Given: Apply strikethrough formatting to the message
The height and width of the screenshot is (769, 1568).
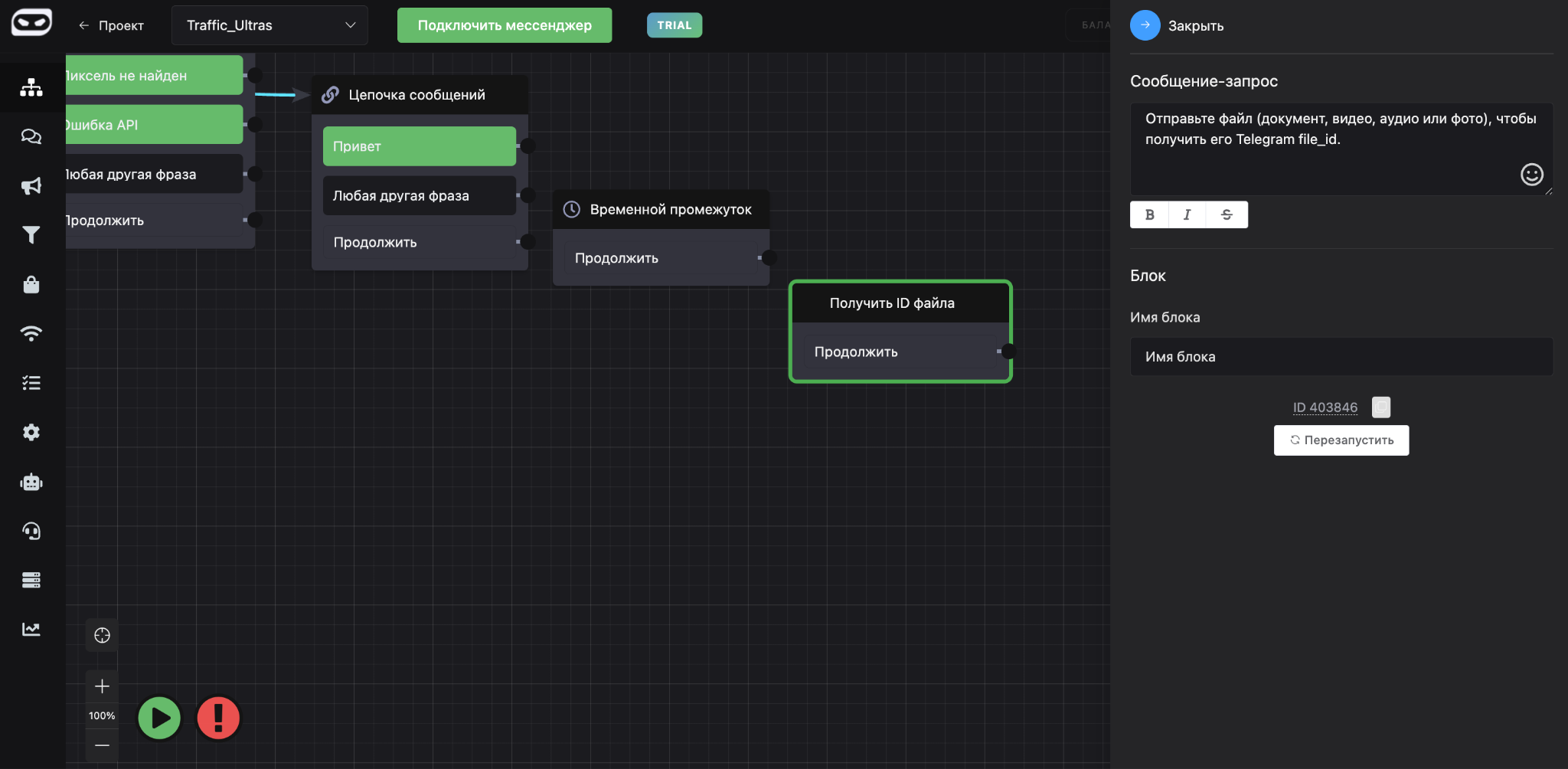Looking at the screenshot, I should (1227, 214).
